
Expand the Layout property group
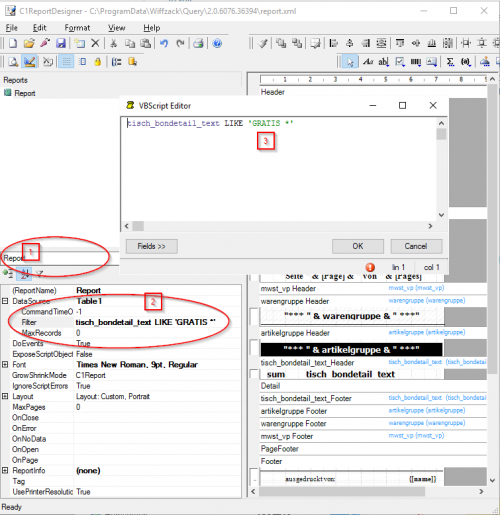click(5, 396)
